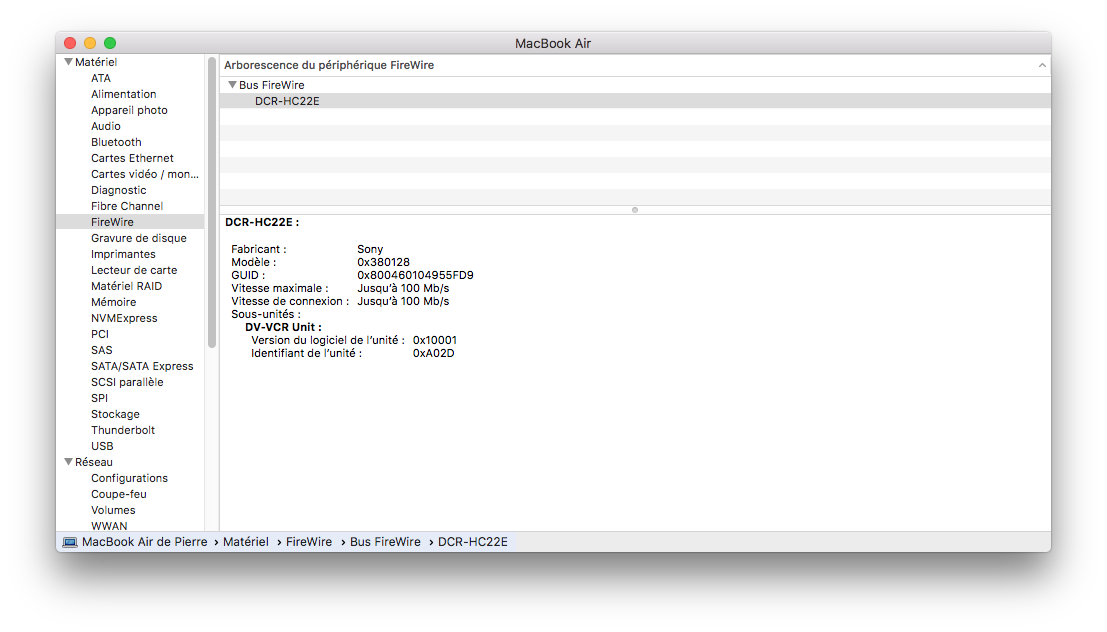Image resolution: width=1107 pixels, height=632 pixels.
Task: Select the FireWire sidebar item
Action: 131,222
